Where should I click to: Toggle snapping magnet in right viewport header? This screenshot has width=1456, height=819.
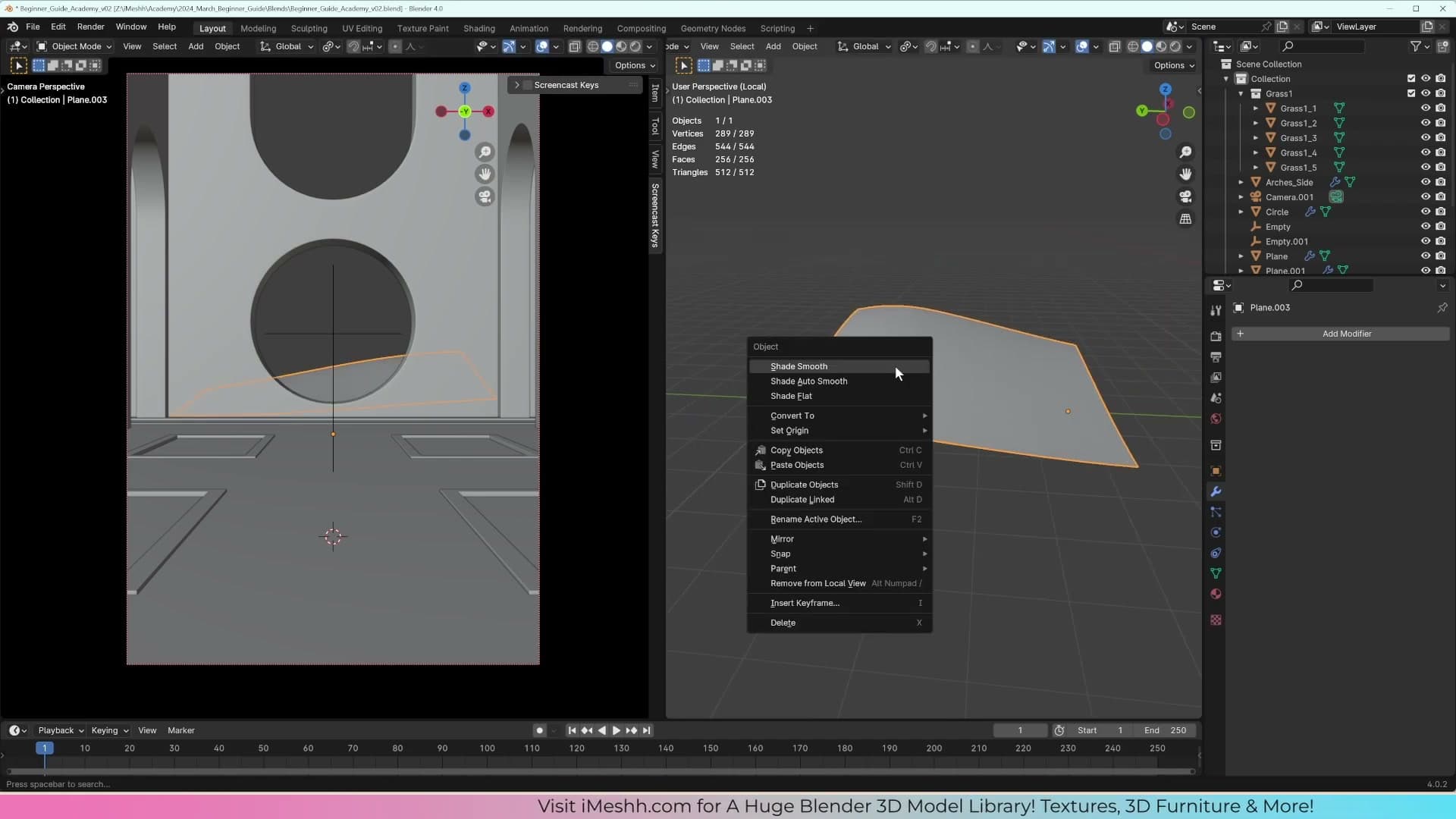pos(930,46)
